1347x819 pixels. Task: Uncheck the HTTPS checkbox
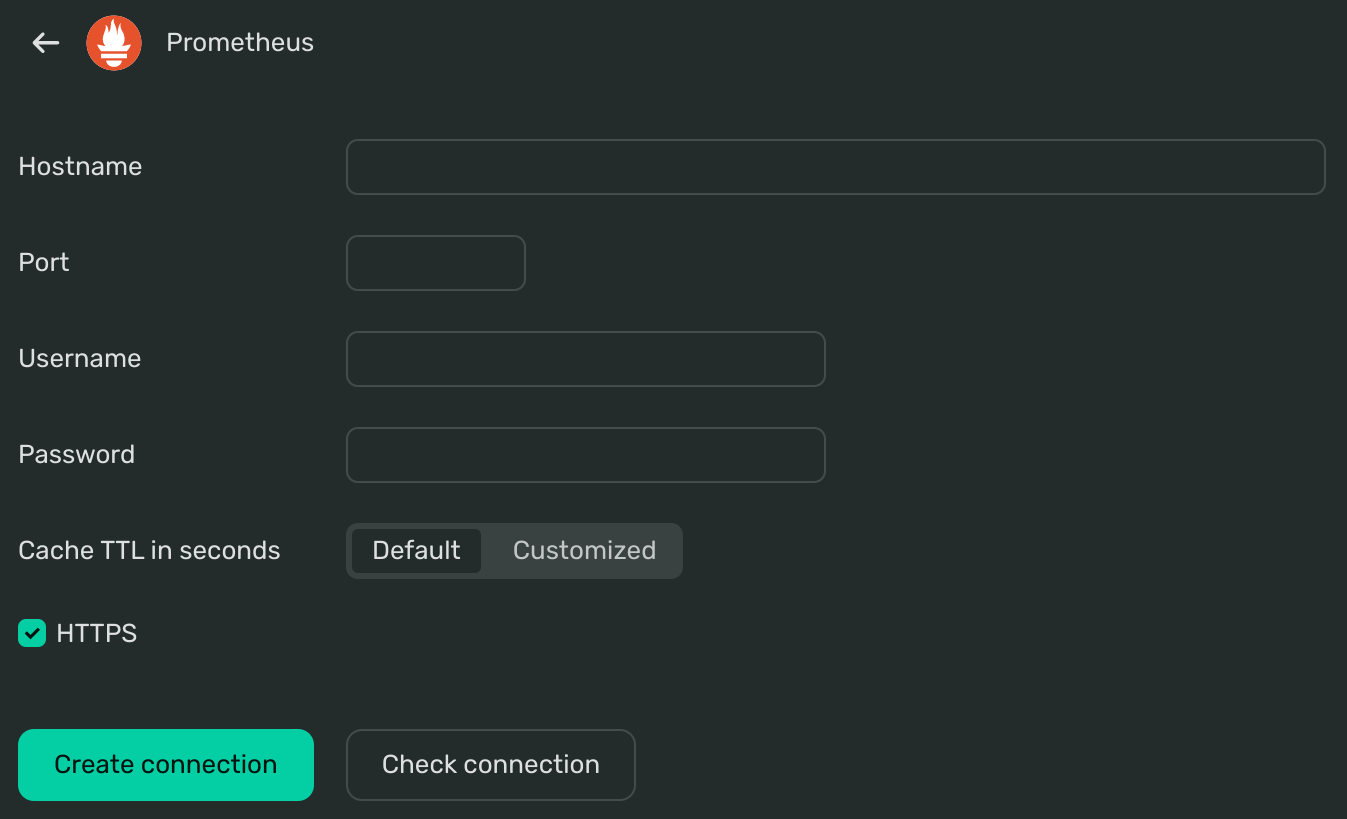pyautogui.click(x=32, y=633)
